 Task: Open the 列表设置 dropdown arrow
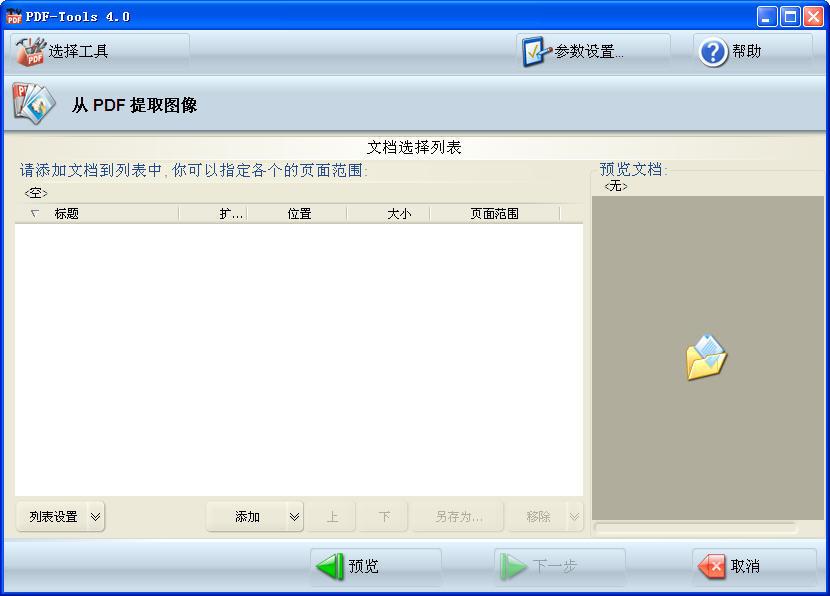click(x=96, y=517)
